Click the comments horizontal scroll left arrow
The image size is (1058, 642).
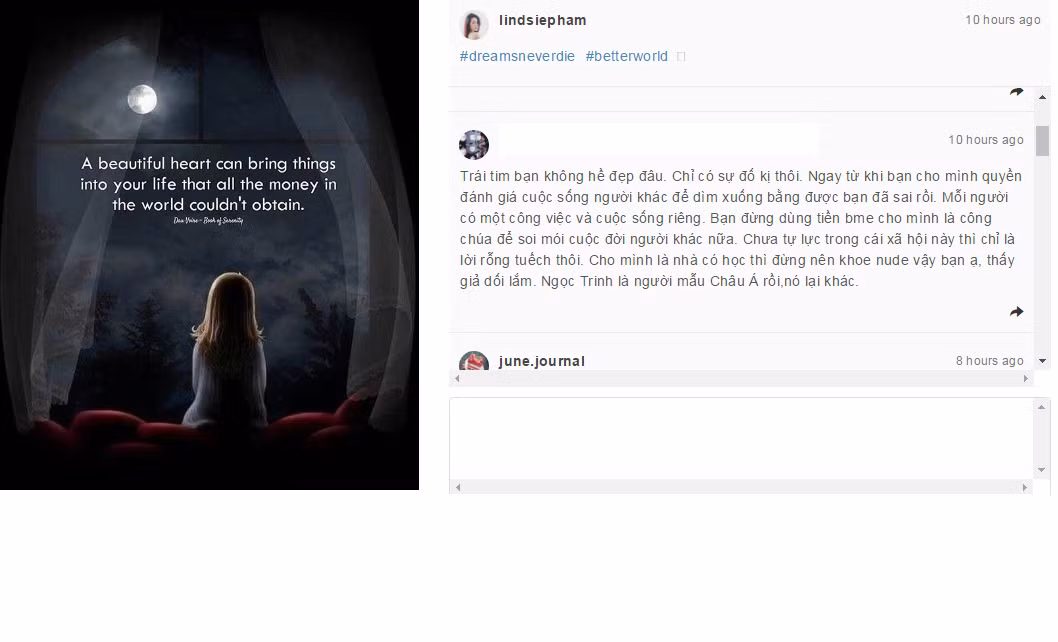point(457,379)
